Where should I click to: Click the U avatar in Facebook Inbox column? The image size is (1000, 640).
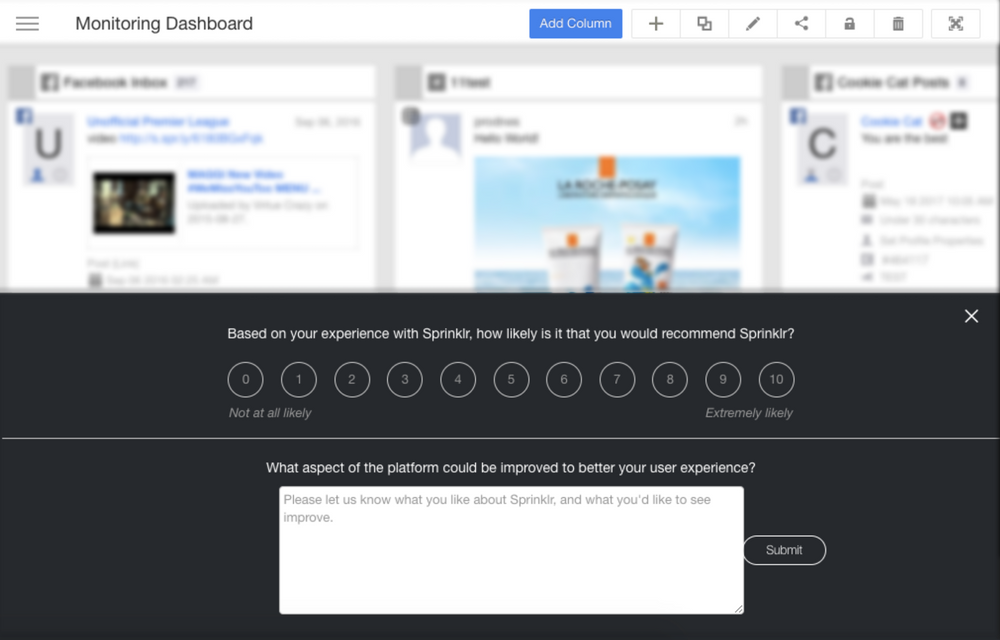[48, 148]
